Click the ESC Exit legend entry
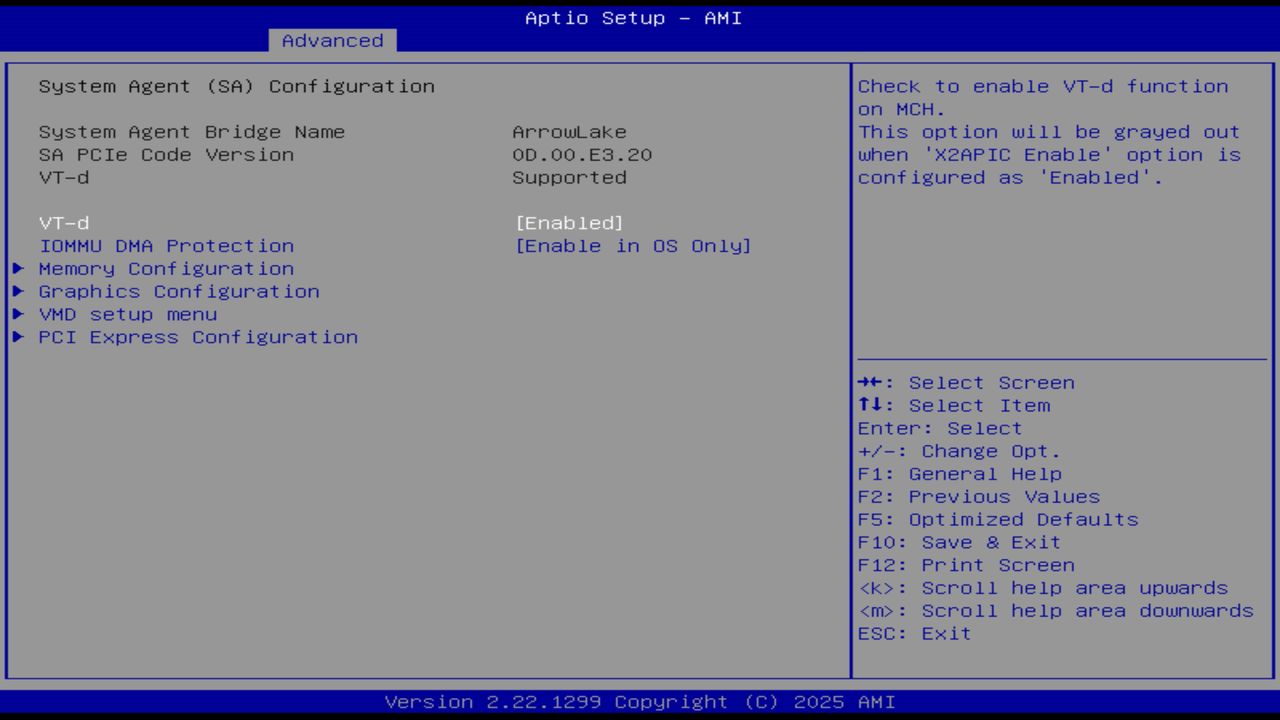 914,633
